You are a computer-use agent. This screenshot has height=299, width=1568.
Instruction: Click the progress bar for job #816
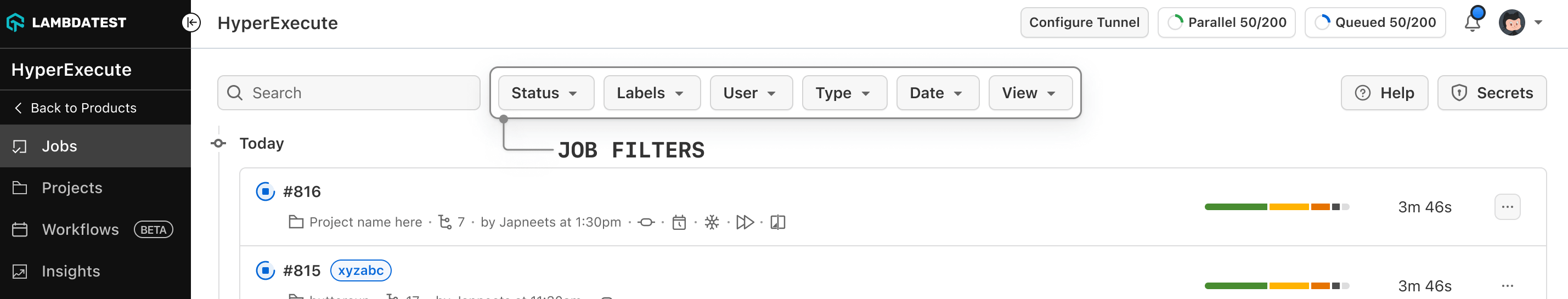click(x=1277, y=207)
